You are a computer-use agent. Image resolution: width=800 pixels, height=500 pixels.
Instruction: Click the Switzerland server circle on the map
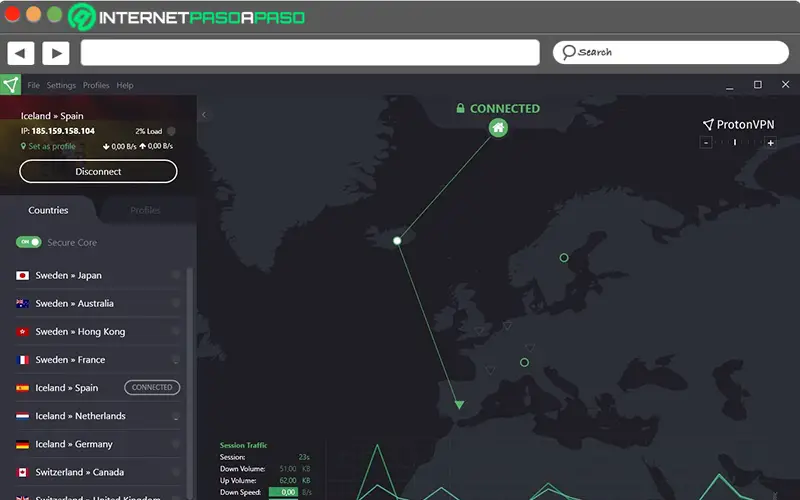pyautogui.click(x=524, y=362)
